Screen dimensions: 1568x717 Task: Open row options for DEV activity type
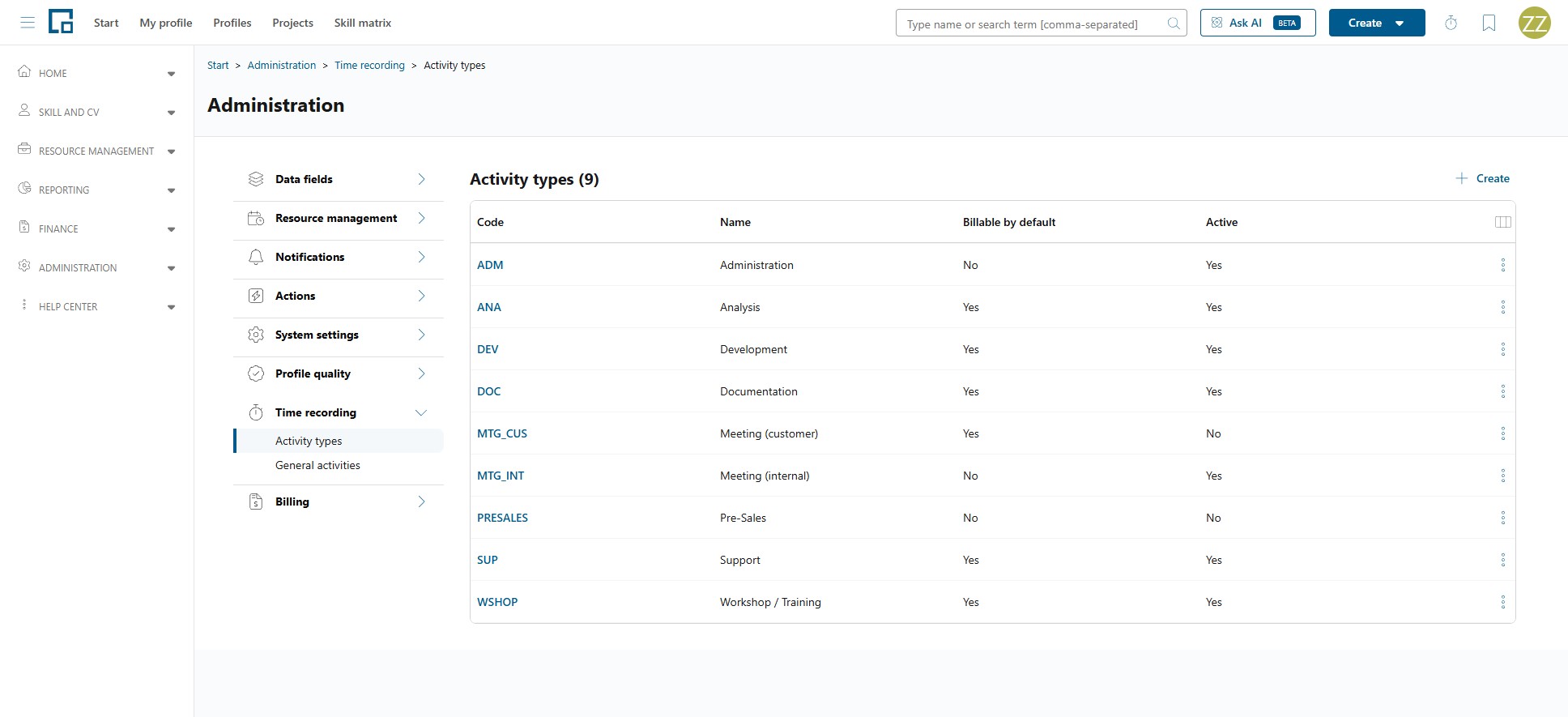pyautogui.click(x=1502, y=349)
